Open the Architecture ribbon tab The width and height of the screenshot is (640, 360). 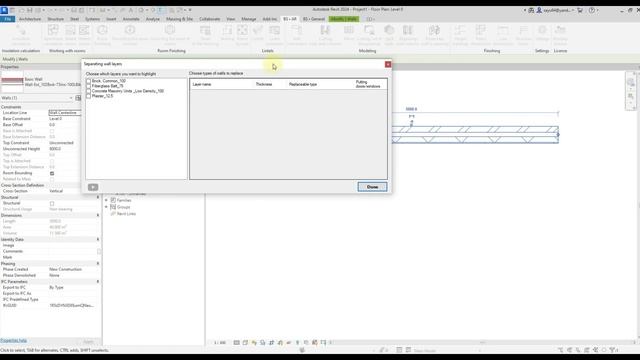point(30,19)
